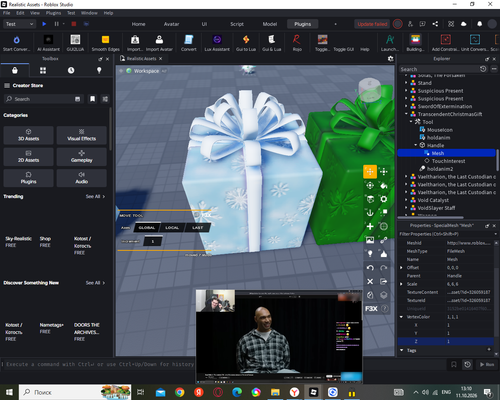This screenshot has height=400, width=500.
Task: Click the F3X Redo arrow
Action: 384,268
